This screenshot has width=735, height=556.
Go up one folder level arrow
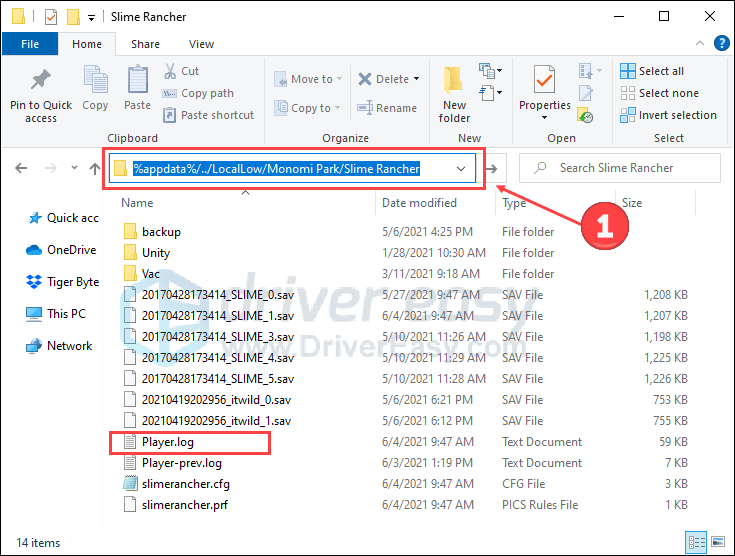click(95, 168)
